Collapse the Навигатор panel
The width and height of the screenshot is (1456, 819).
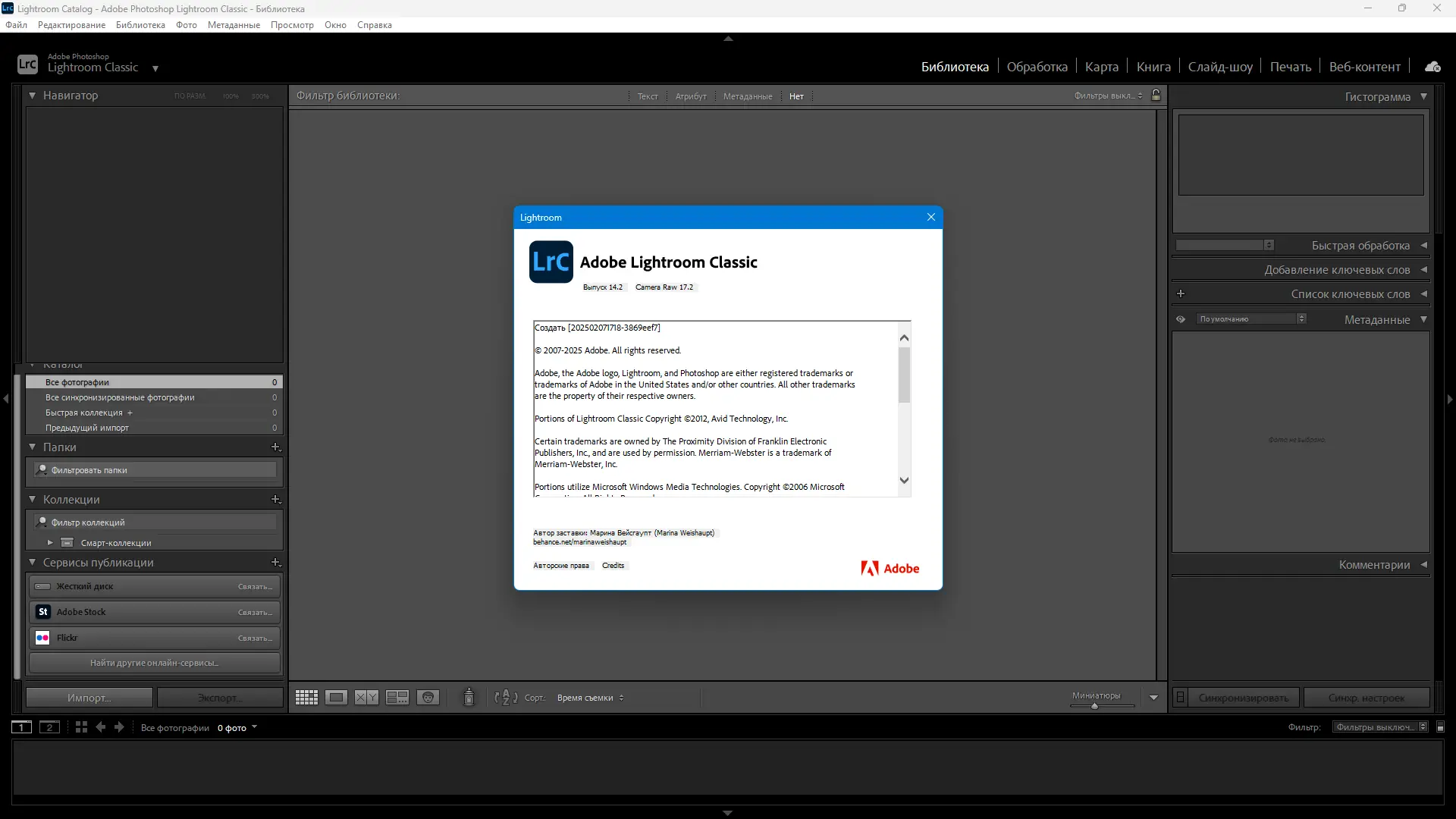pyautogui.click(x=33, y=96)
